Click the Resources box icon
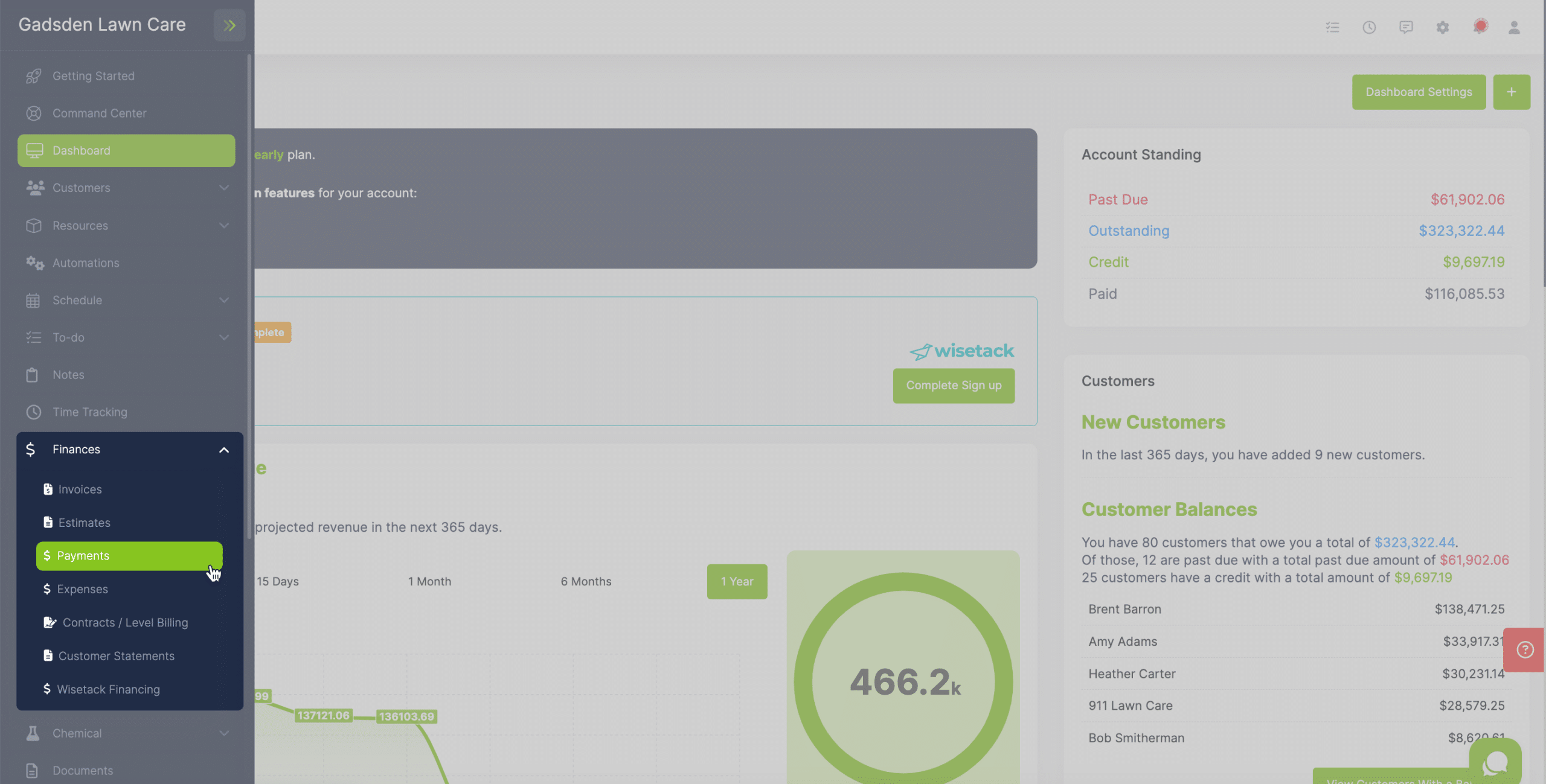The image size is (1546, 784). [34, 226]
